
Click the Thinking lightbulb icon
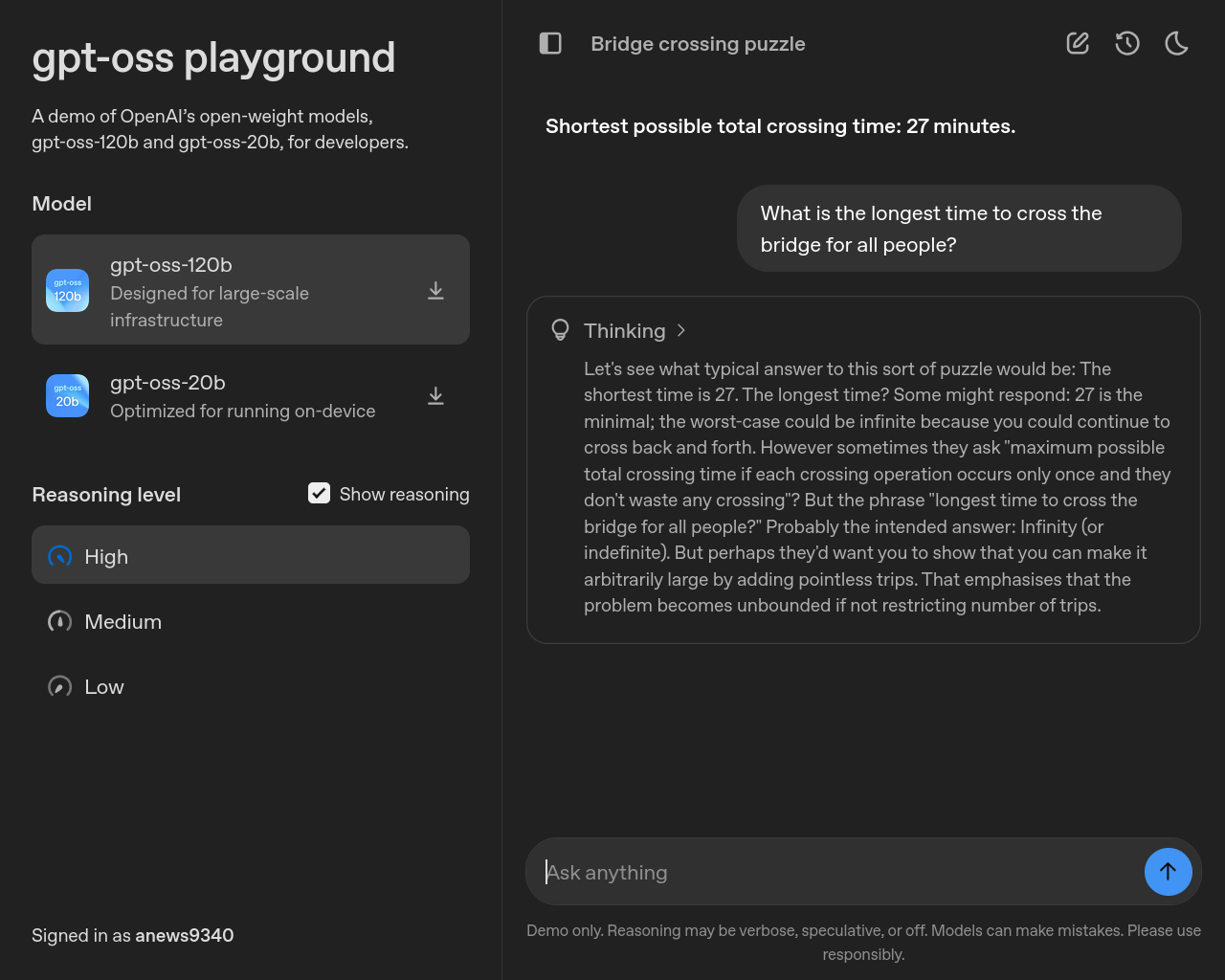(561, 331)
